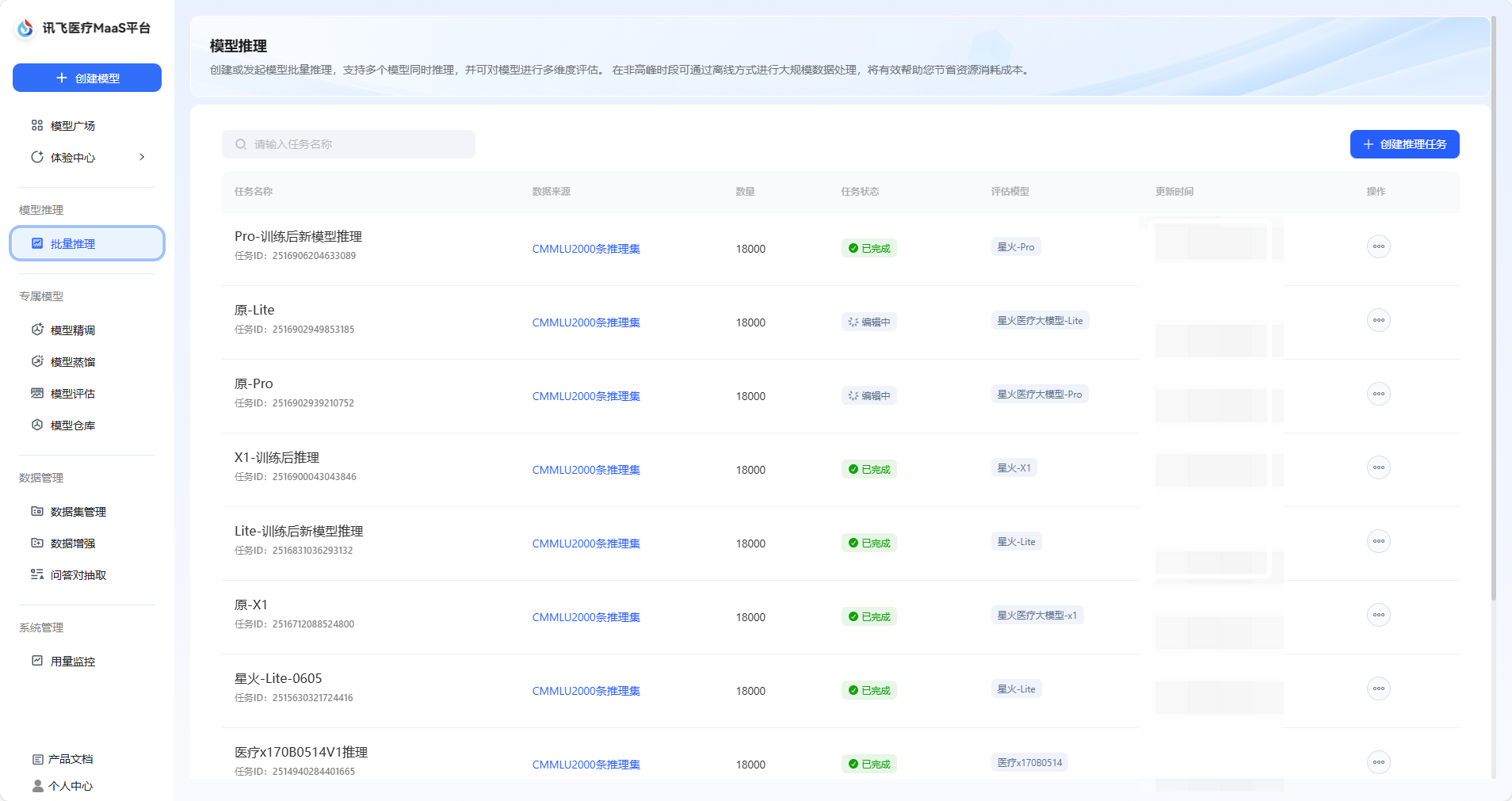The height and width of the screenshot is (801, 1512).
Task: Expand the 体验中心 chevron arrow
Action: (142, 157)
